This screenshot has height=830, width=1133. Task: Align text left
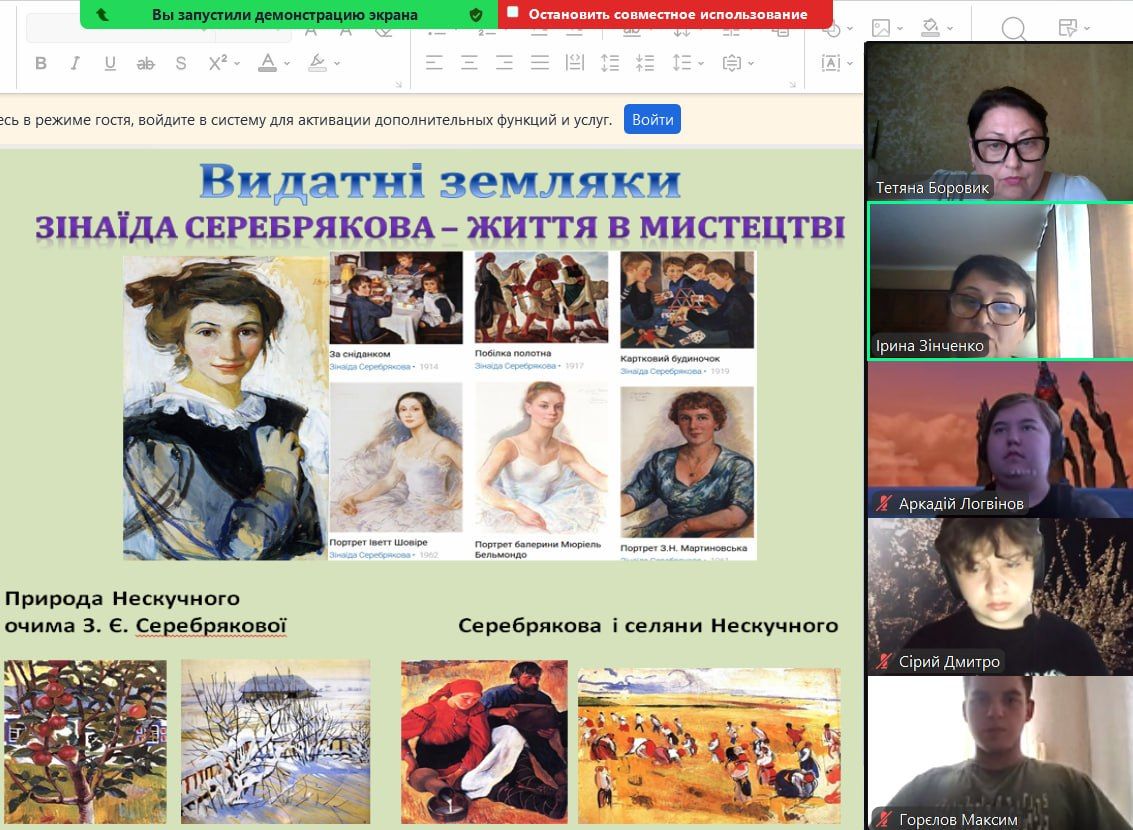point(434,63)
